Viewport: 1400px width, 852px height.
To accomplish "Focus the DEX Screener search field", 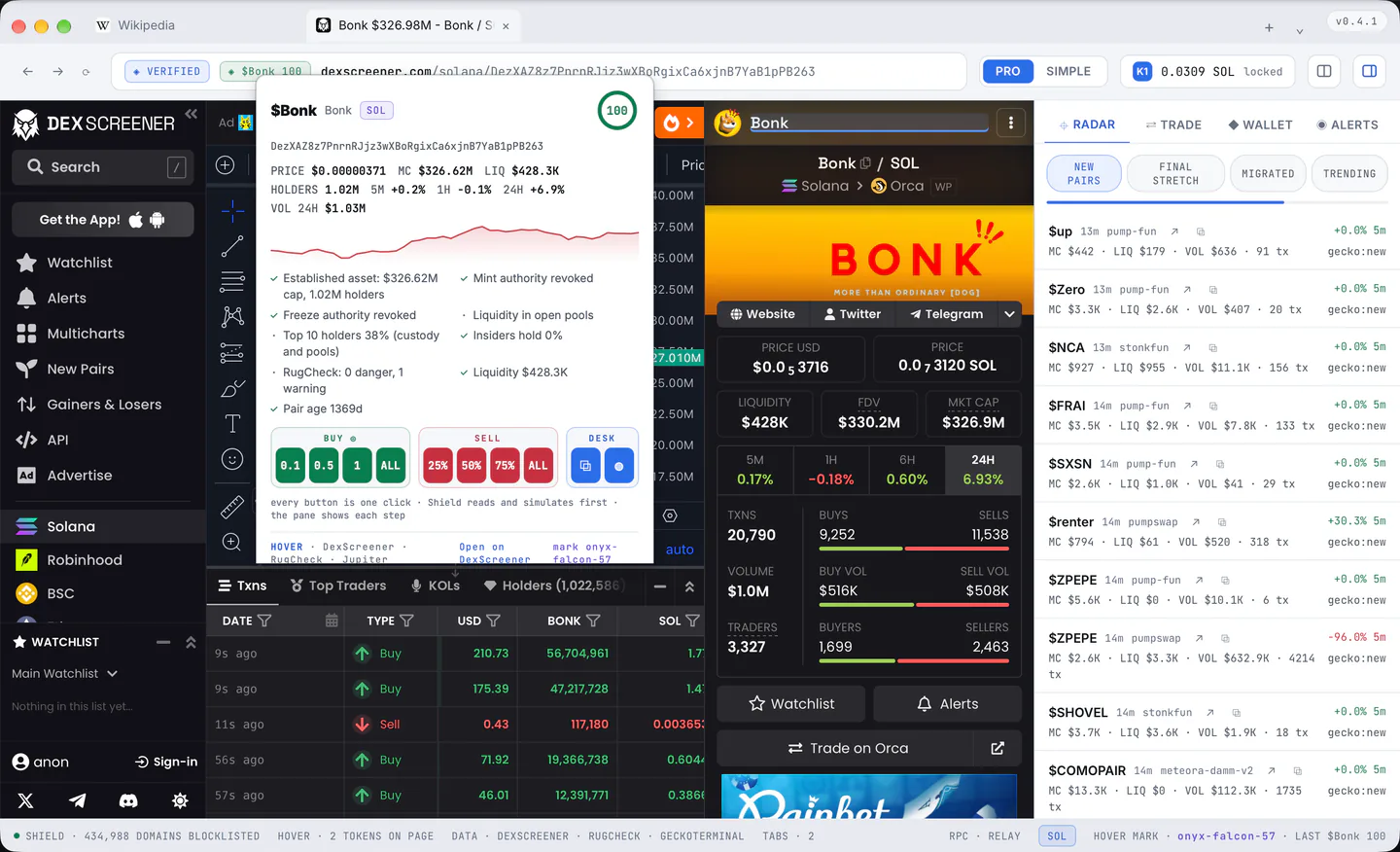I will (102, 167).
